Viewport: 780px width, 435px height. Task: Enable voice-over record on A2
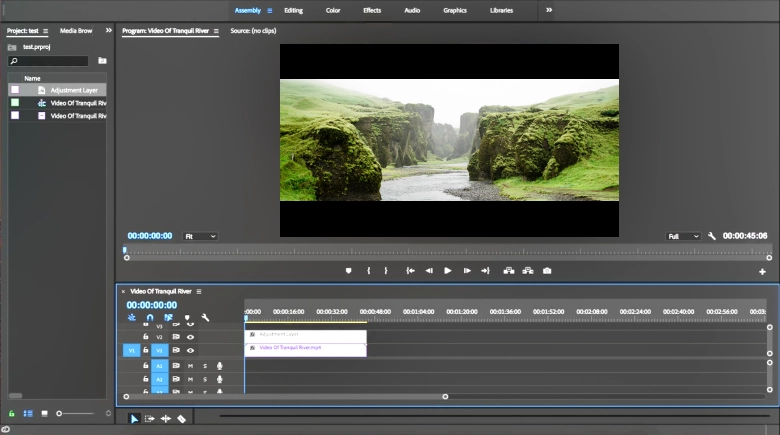219,379
